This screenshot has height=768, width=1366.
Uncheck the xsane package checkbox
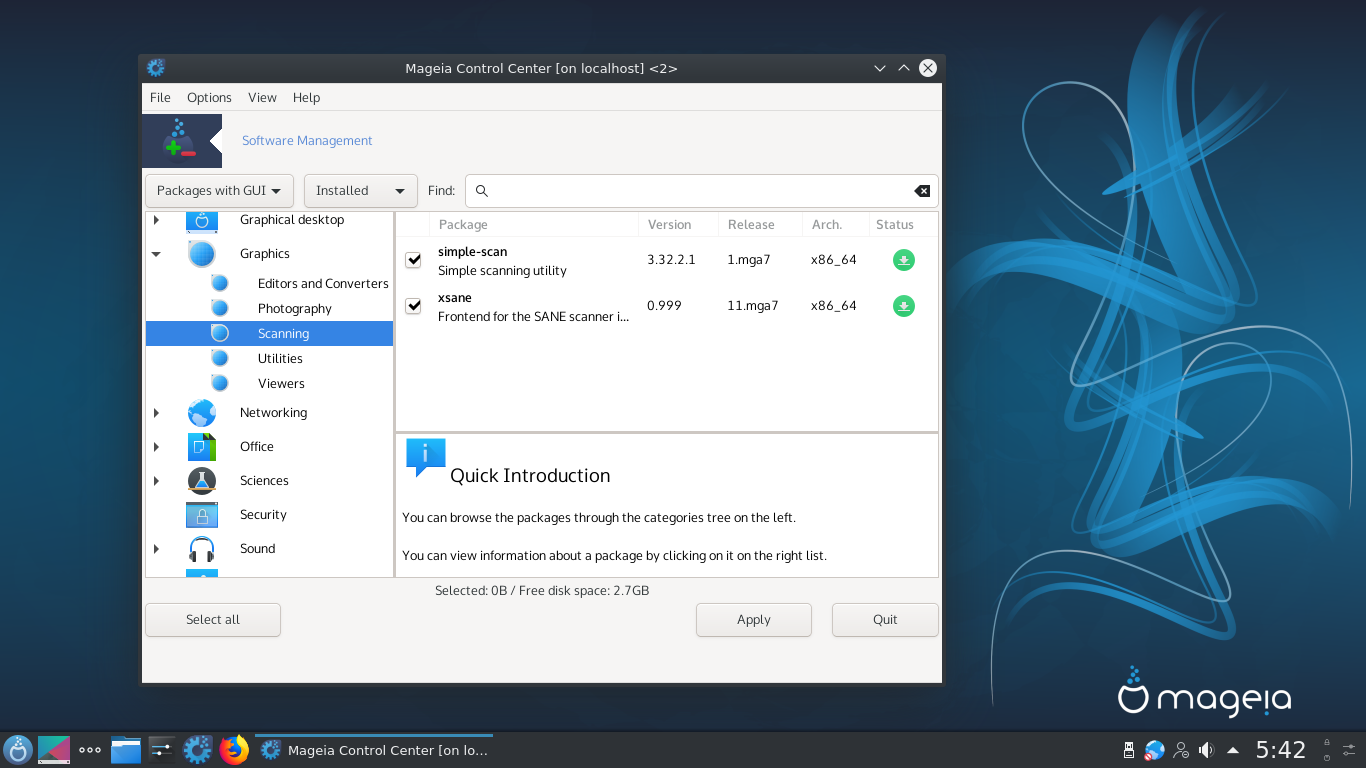tap(413, 306)
